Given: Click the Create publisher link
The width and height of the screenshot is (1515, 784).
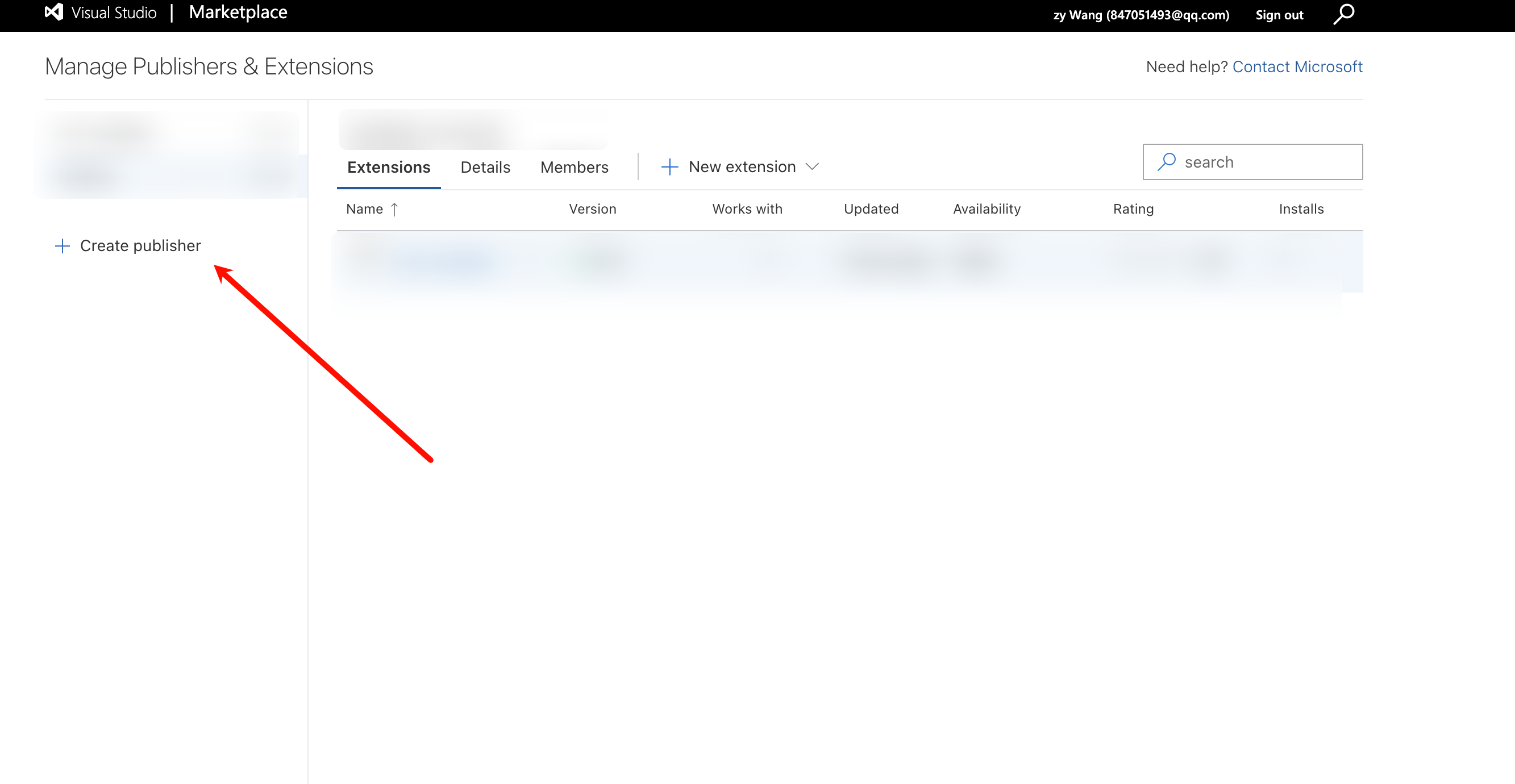Looking at the screenshot, I should click(140, 246).
